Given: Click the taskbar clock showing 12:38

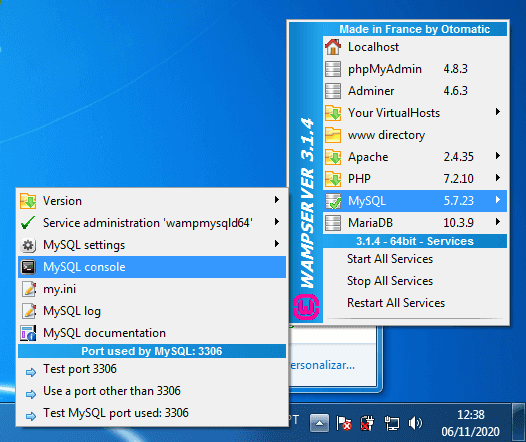Looking at the screenshot, I should coord(471,415).
